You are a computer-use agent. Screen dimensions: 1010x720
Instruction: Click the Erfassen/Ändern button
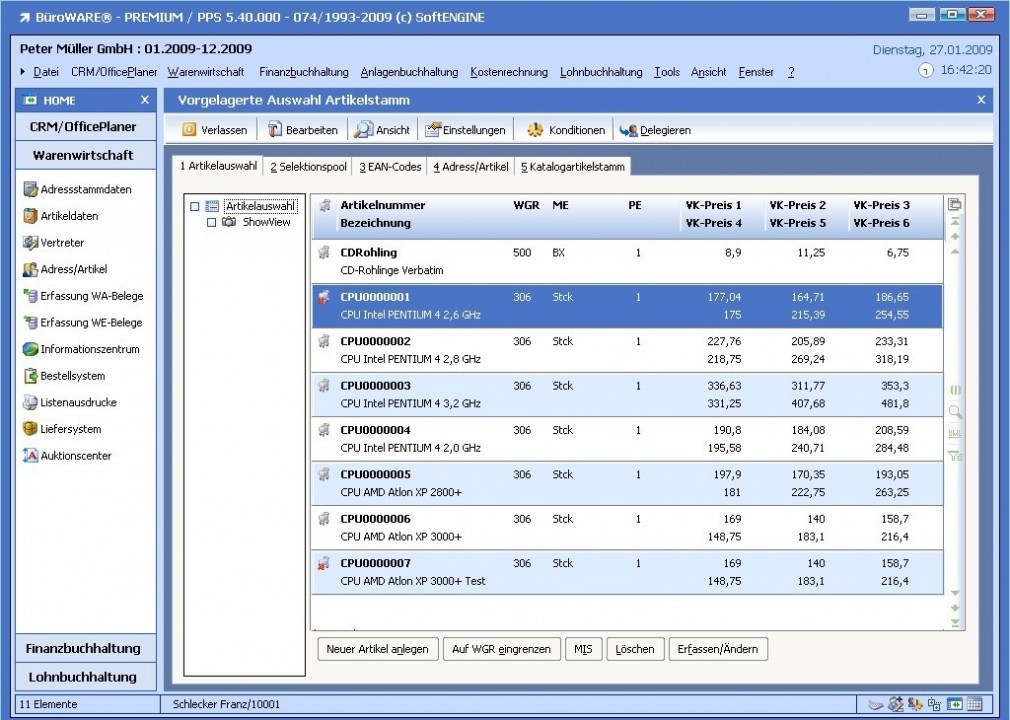click(718, 649)
